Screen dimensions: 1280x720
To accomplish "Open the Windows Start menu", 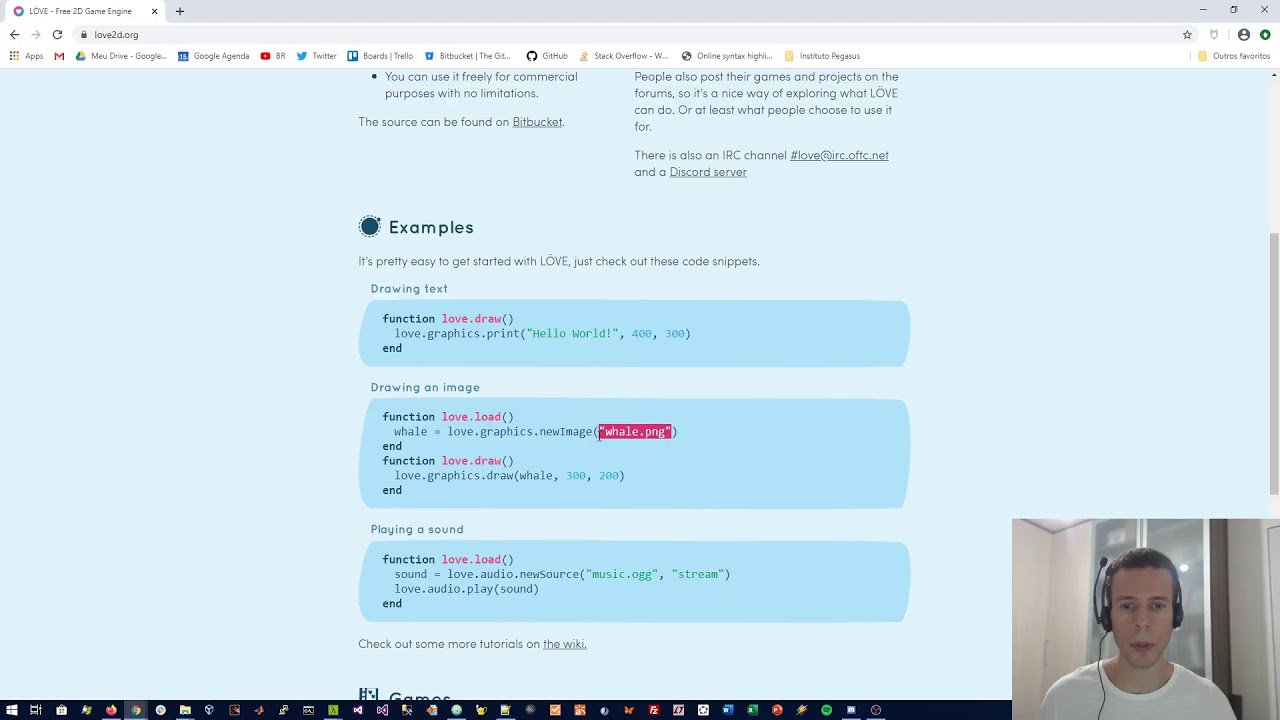I will coord(11,710).
